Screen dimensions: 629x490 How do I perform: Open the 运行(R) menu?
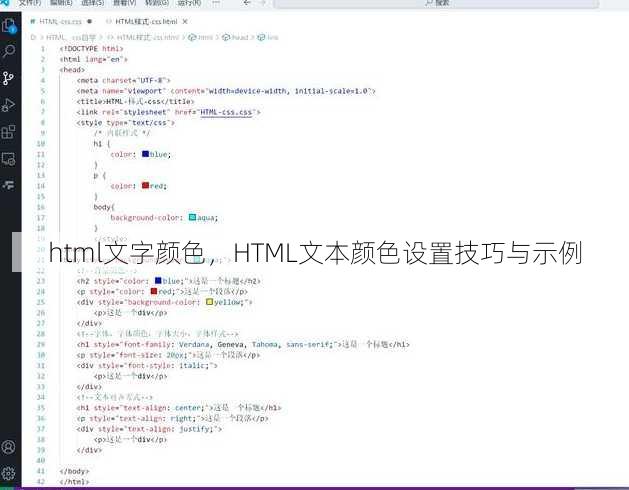click(x=189, y=3)
